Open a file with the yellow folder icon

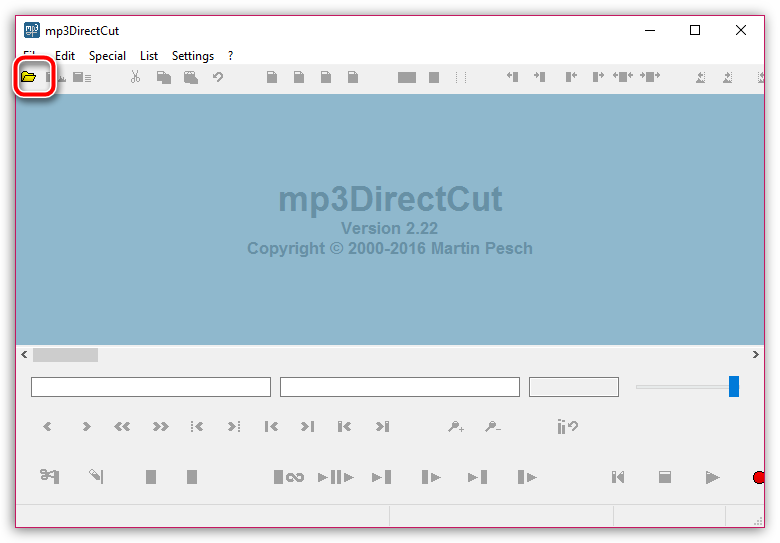pyautogui.click(x=28, y=77)
